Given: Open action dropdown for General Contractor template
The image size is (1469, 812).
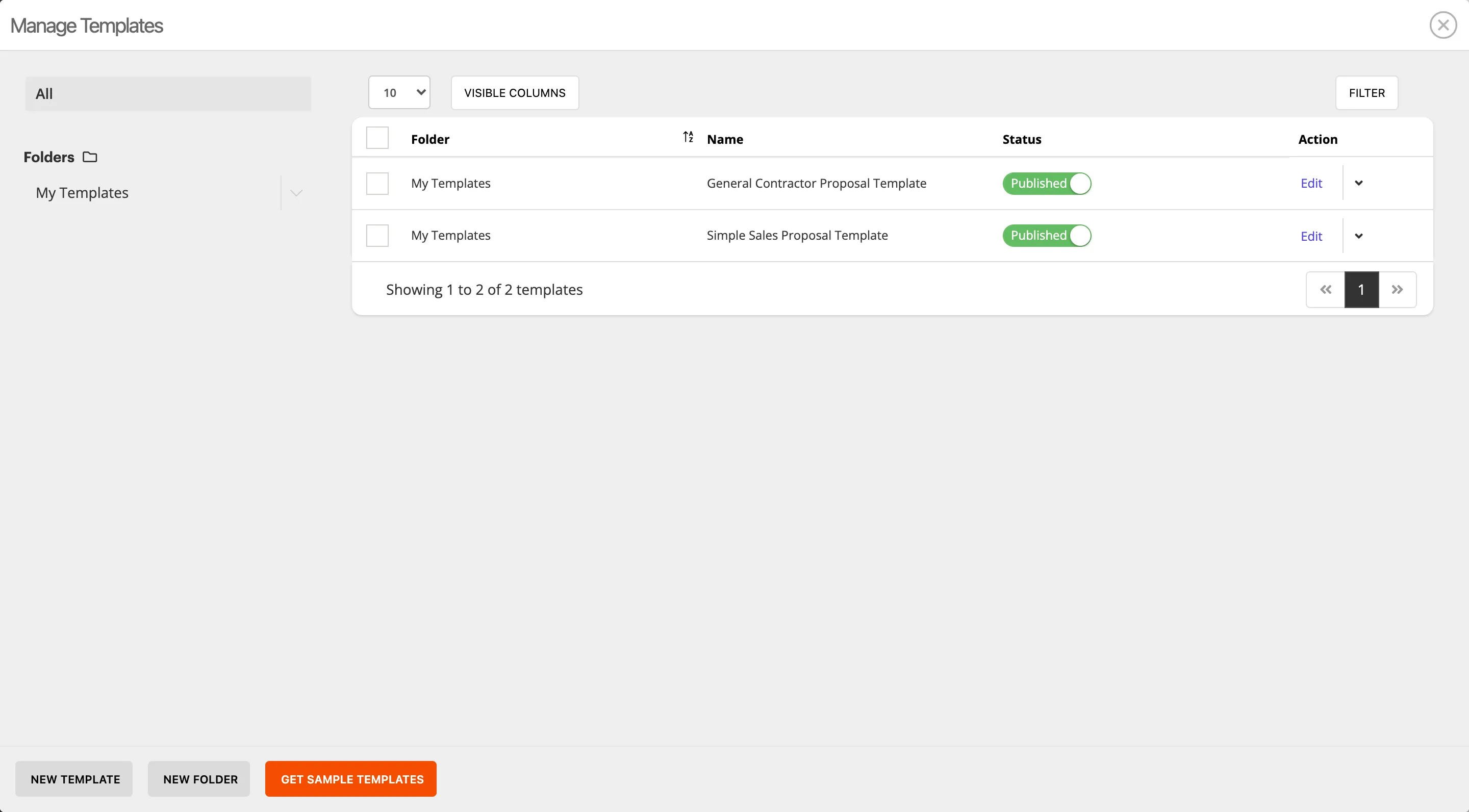Looking at the screenshot, I should coord(1358,183).
